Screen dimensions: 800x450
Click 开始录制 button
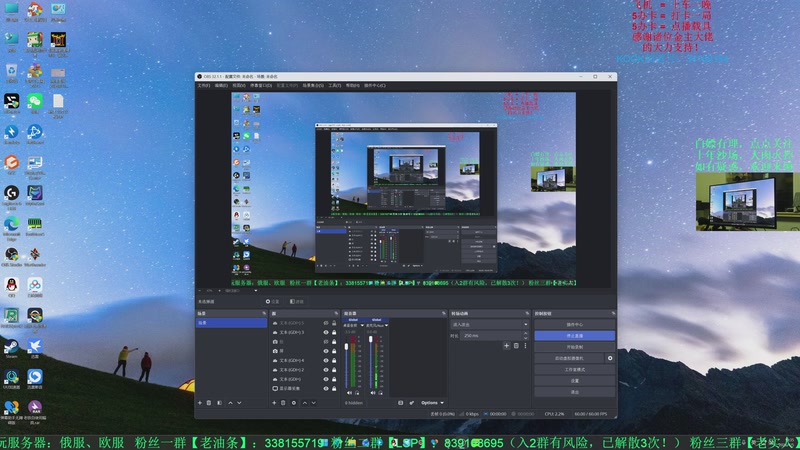pos(574,347)
